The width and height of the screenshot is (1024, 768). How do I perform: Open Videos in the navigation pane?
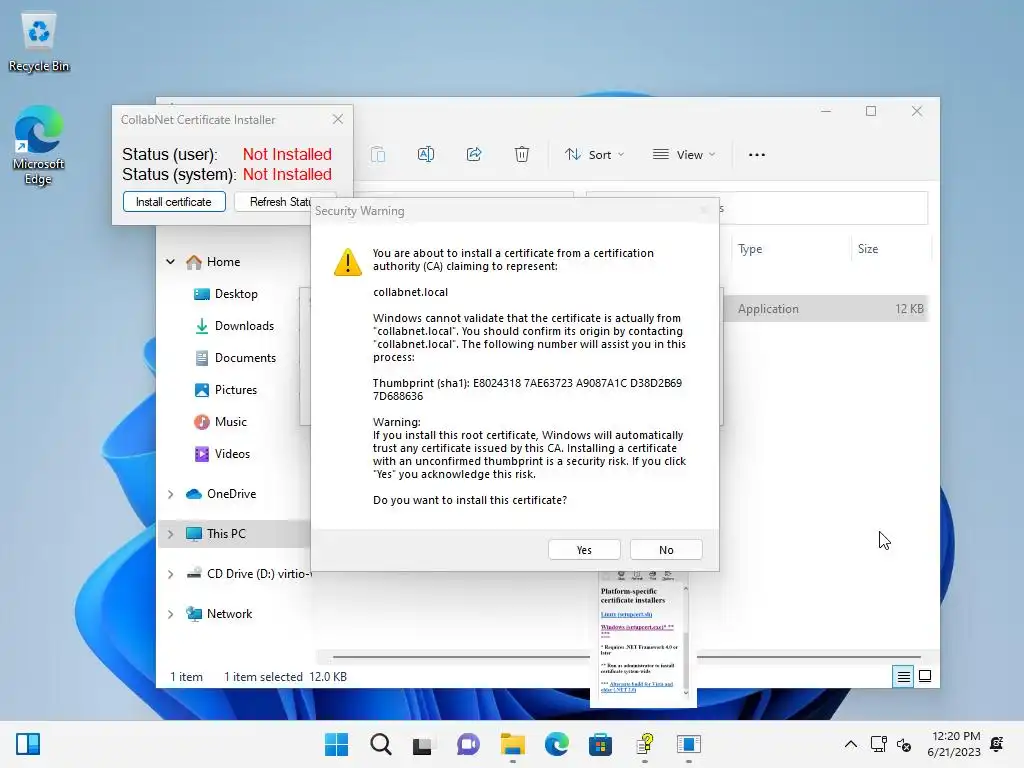tap(232, 454)
